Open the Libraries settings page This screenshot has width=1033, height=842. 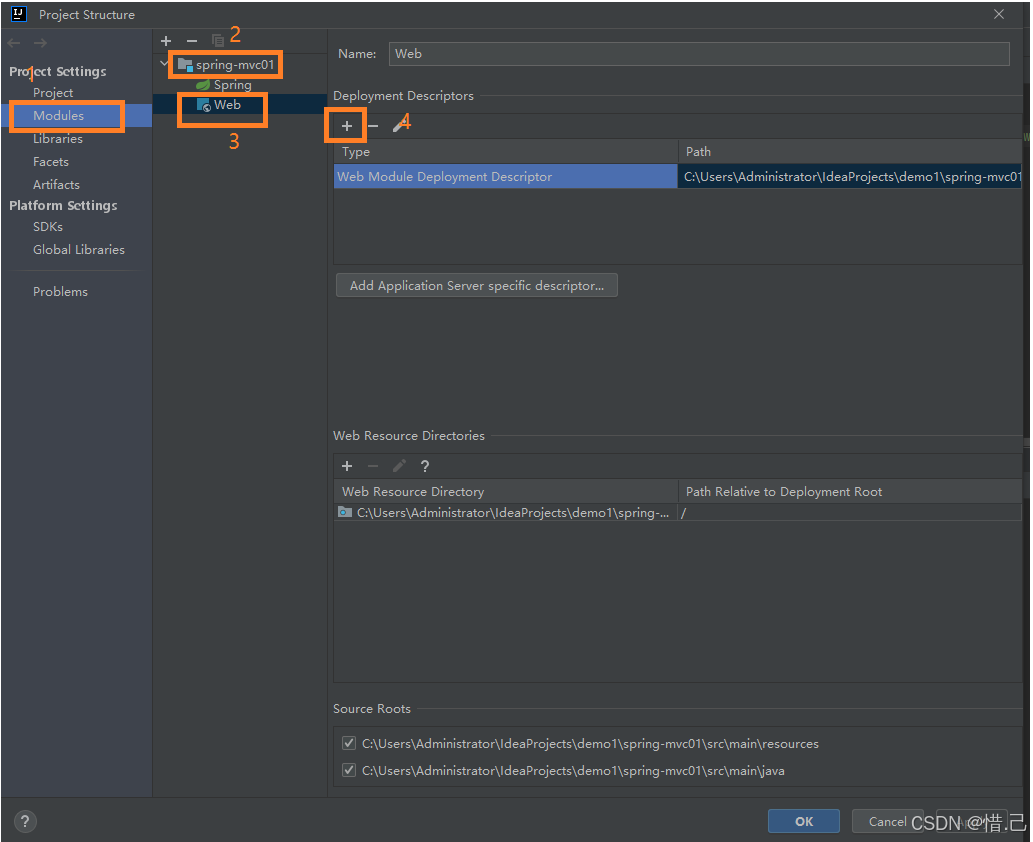tap(58, 139)
